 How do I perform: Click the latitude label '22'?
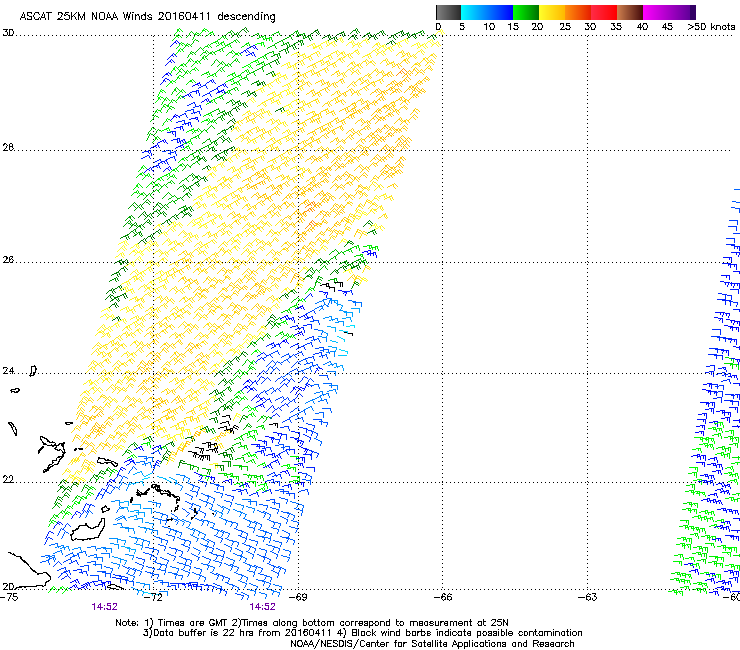click(x=8, y=480)
